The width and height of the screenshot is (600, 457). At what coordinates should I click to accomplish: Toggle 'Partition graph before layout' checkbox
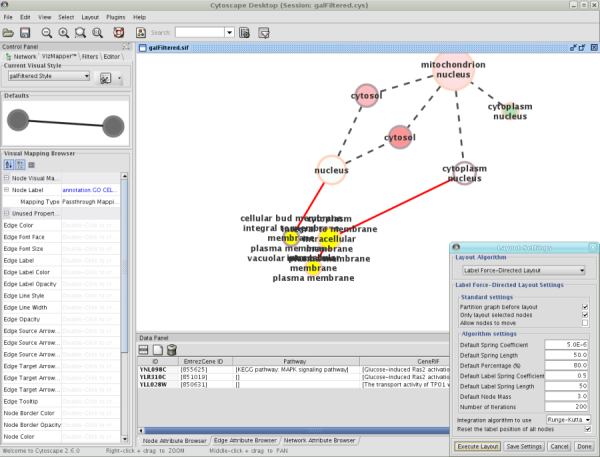click(585, 305)
